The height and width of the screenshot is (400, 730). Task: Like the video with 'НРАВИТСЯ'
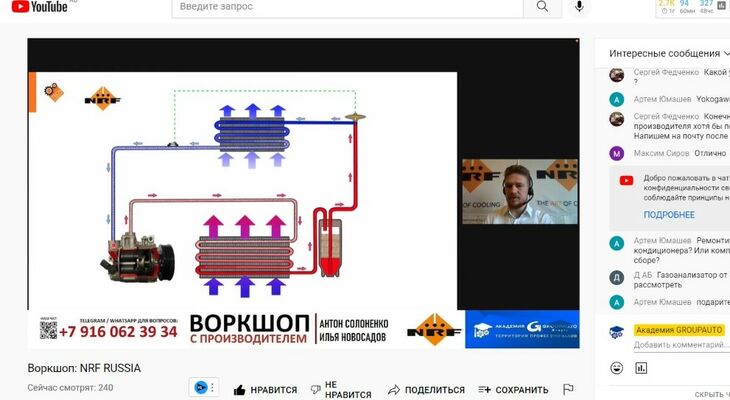[x=265, y=390]
